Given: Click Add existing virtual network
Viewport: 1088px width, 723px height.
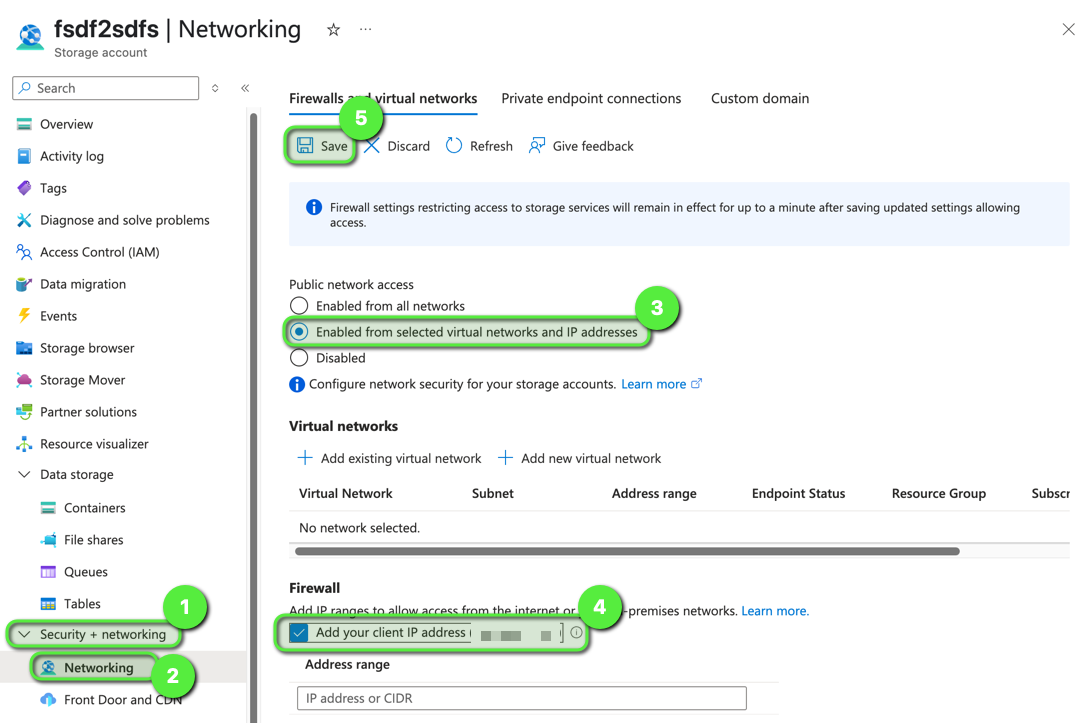Looking at the screenshot, I should pos(390,459).
